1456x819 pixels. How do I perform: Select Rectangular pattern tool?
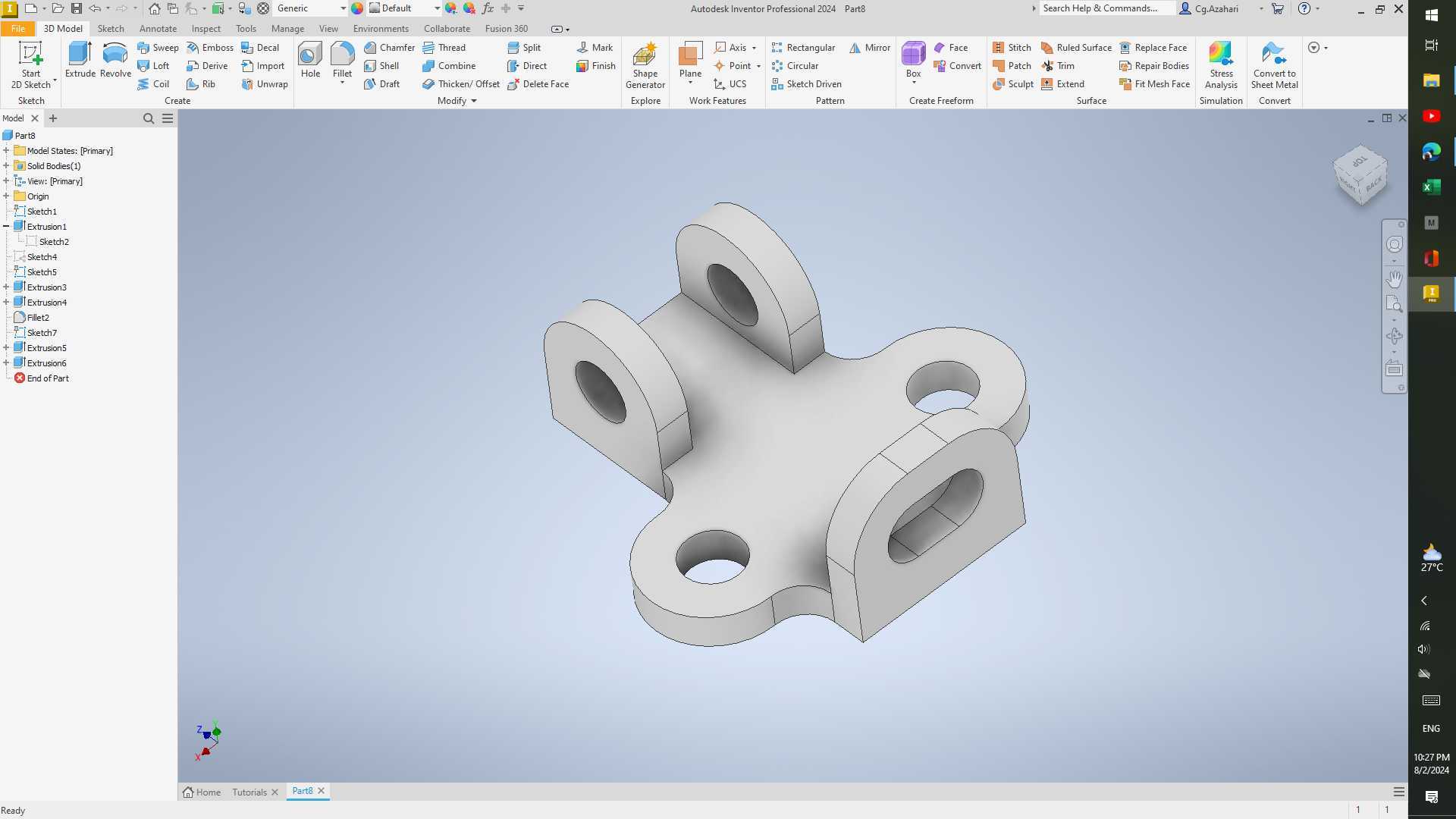click(803, 48)
